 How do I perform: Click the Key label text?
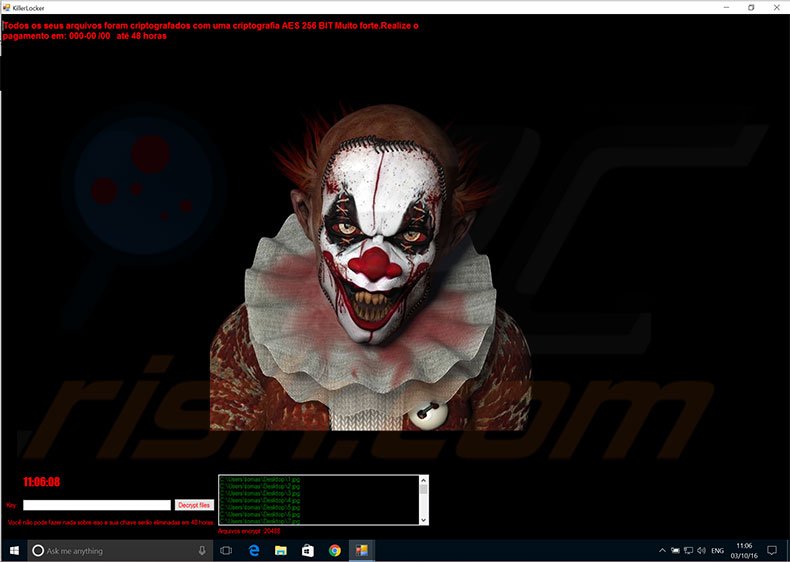point(12,505)
